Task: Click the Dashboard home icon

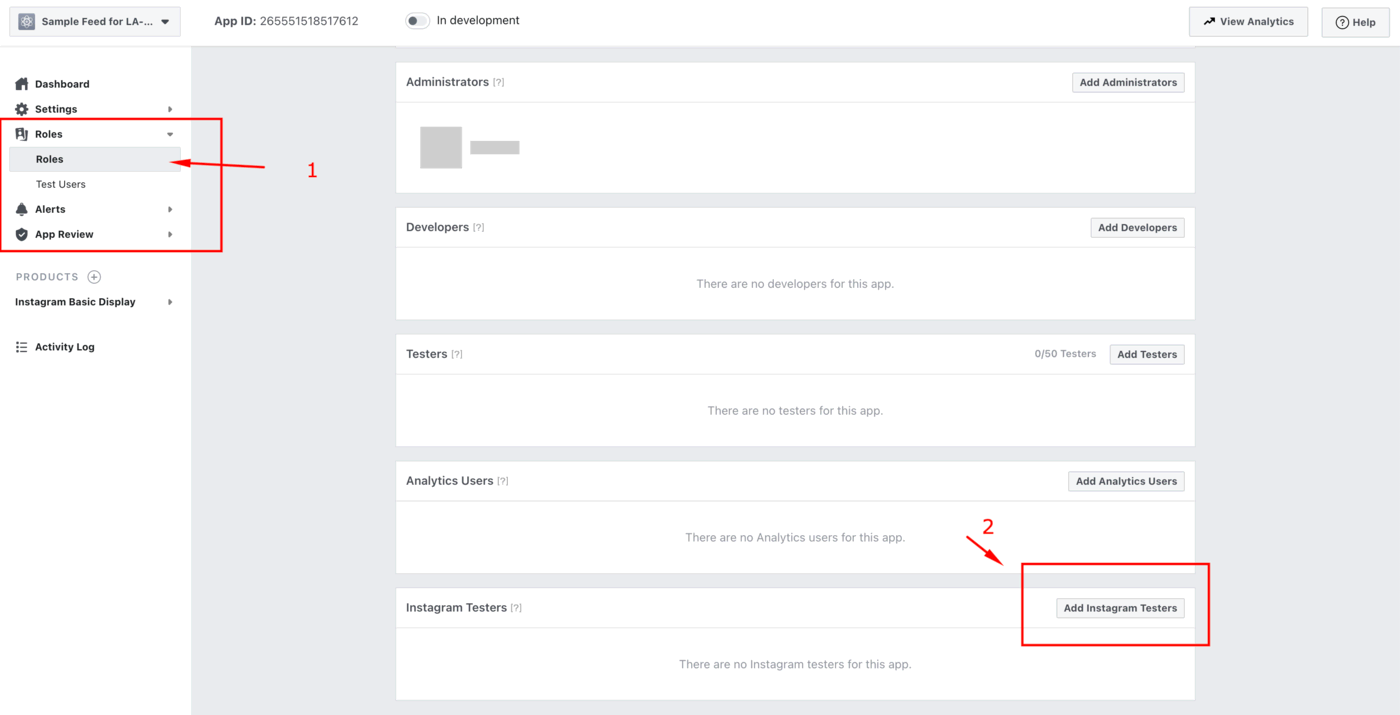Action: coord(22,84)
